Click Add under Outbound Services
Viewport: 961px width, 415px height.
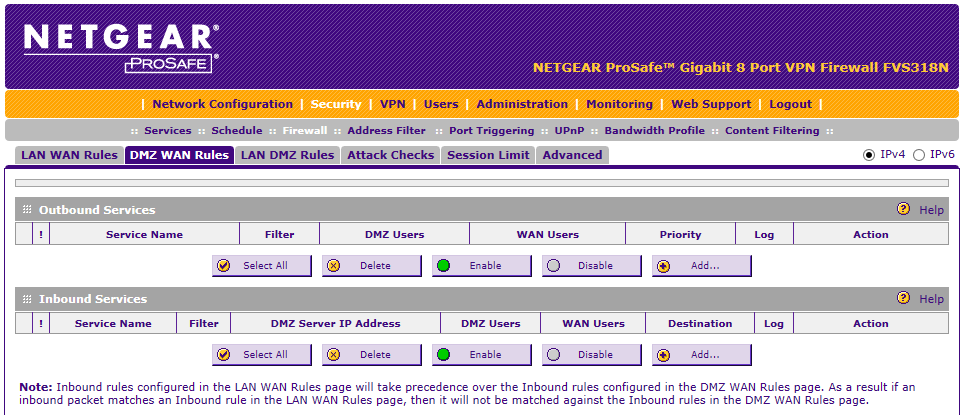point(701,265)
